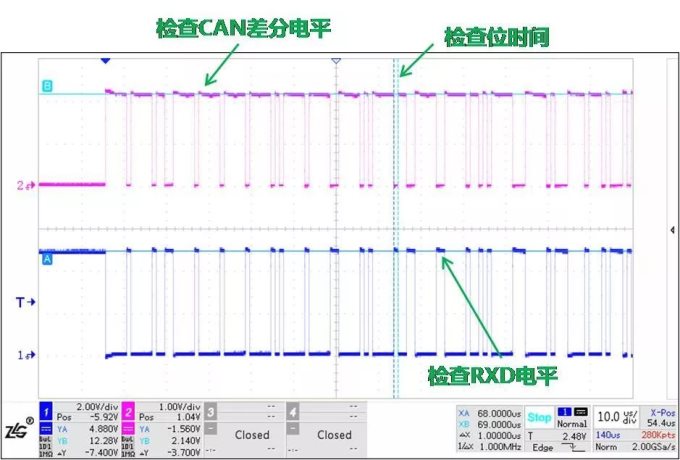Open the closed channel 3 indicator
The width and height of the screenshot is (680, 460).
point(210,412)
